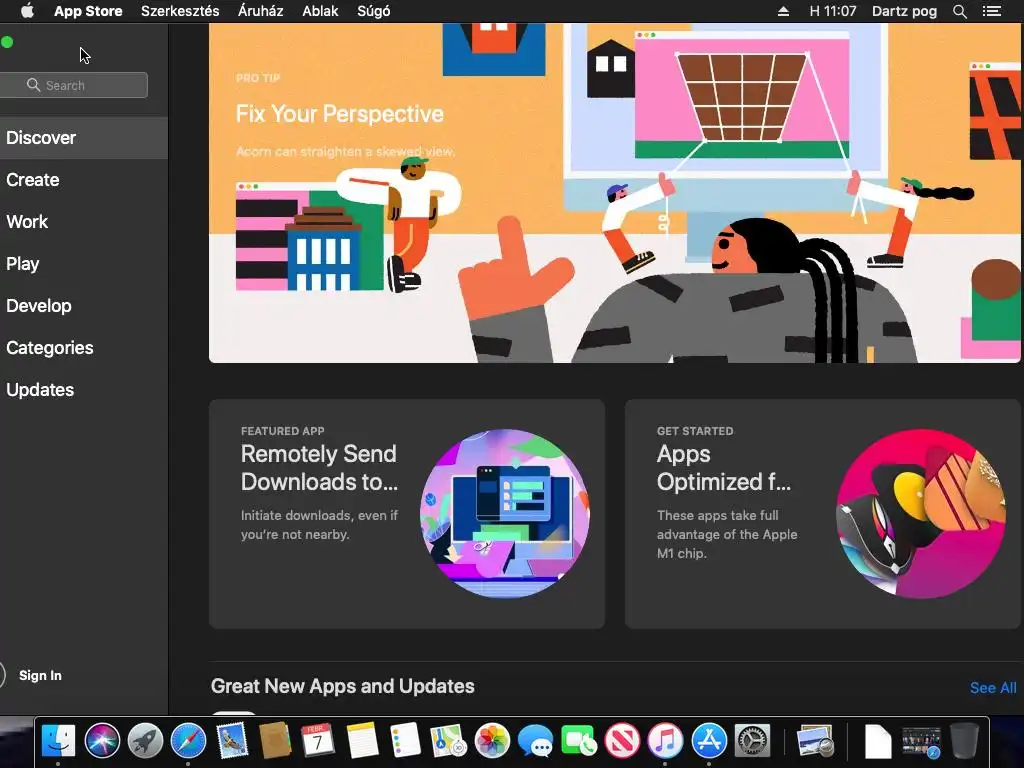This screenshot has width=1024, height=768.
Task: Open Photos flower icon in Dock
Action: click(x=492, y=741)
